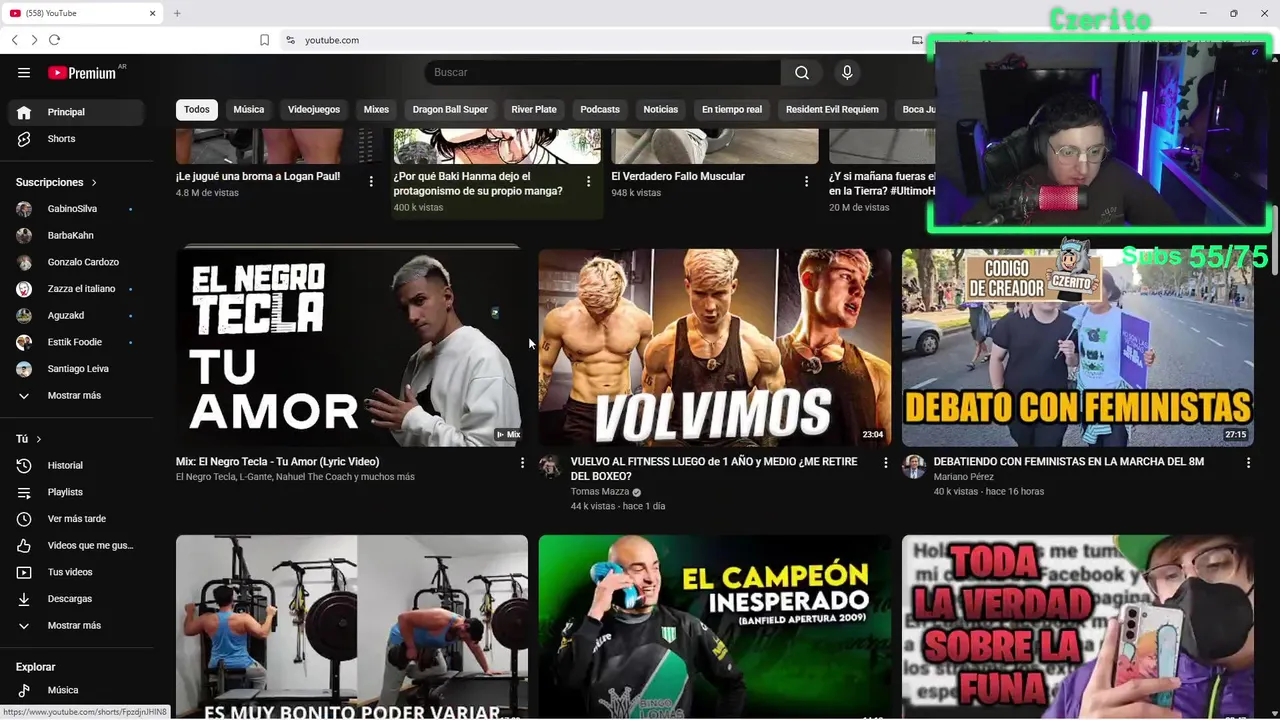The width and height of the screenshot is (1280, 720).
Task: Open Tus videos in sidebar
Action: (75, 572)
